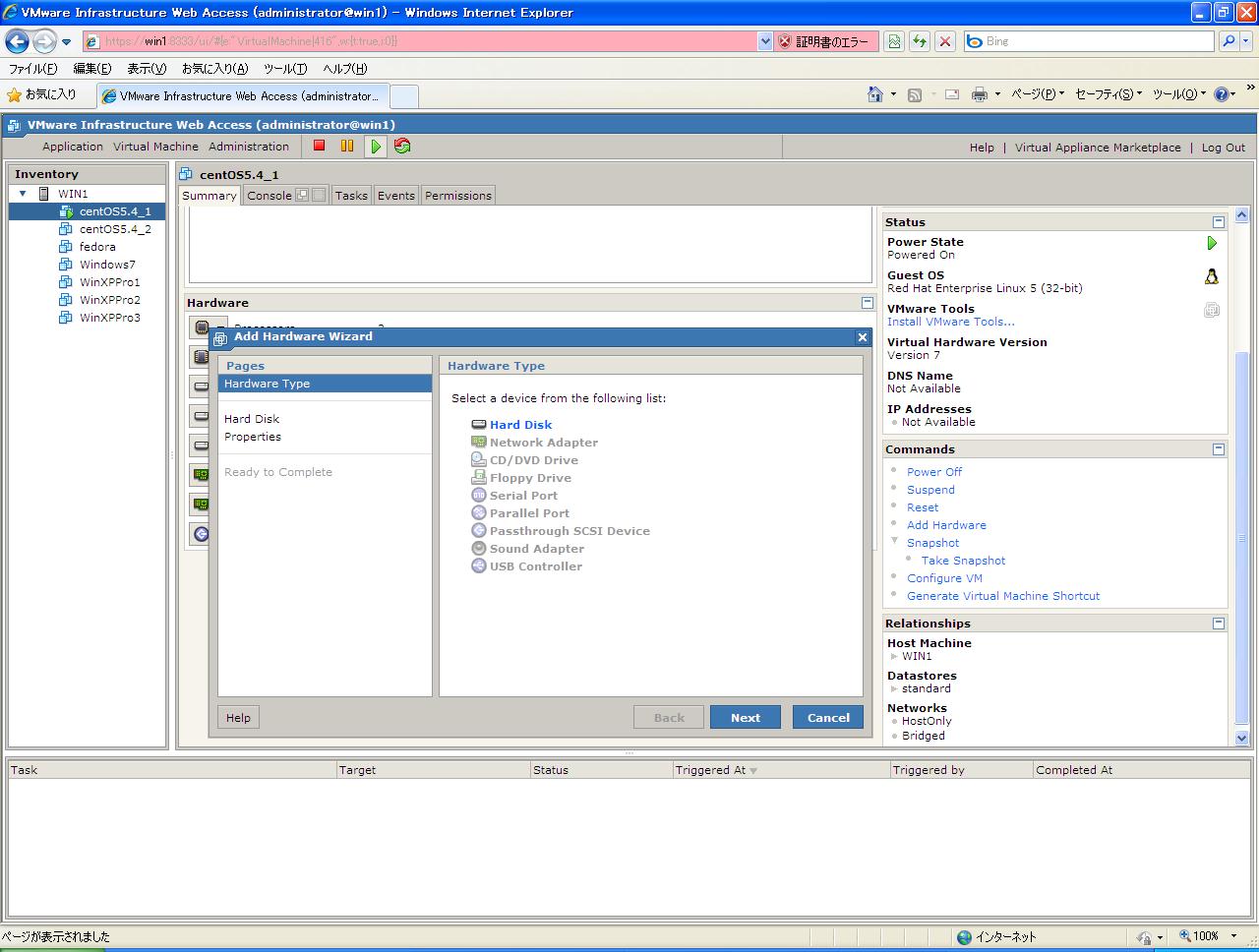Click Suspend command link
The width and height of the screenshot is (1259, 952).
(x=930, y=490)
